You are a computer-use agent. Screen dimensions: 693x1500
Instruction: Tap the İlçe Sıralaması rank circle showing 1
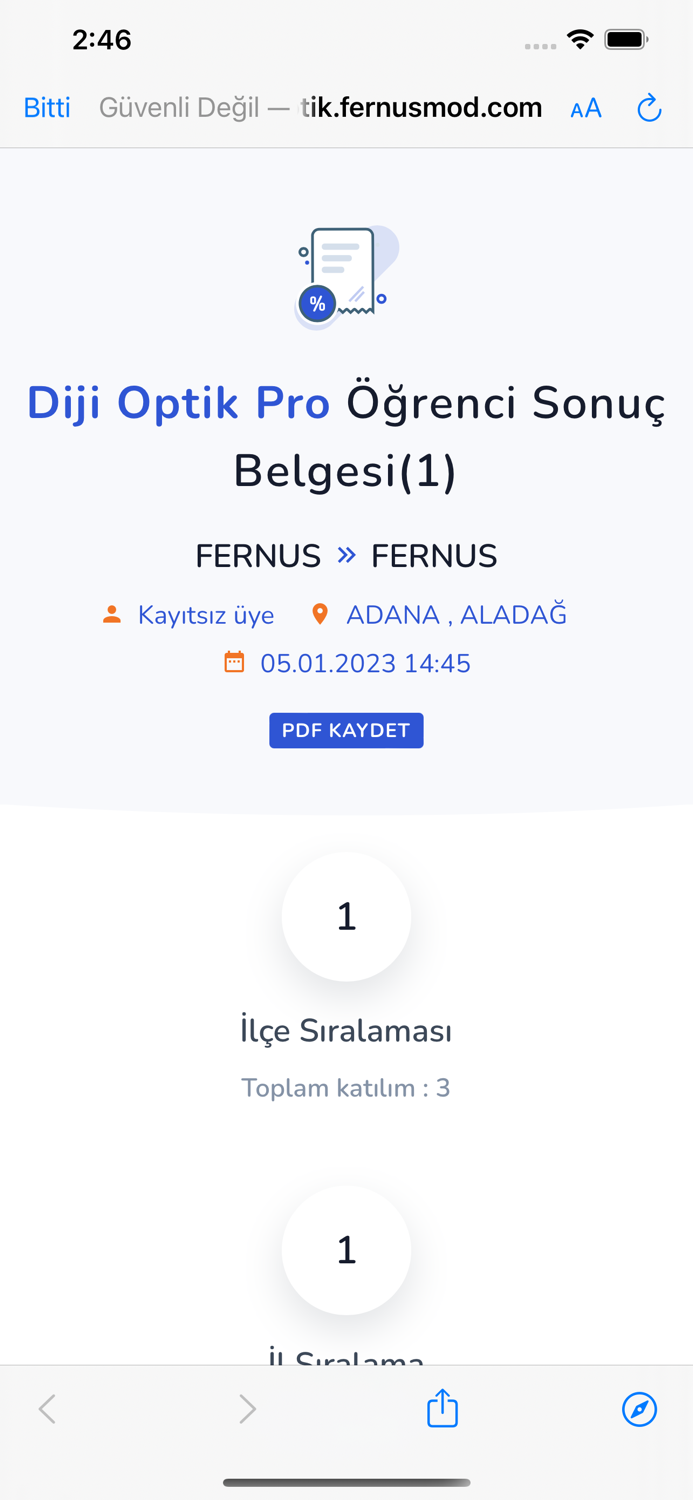[x=346, y=917]
